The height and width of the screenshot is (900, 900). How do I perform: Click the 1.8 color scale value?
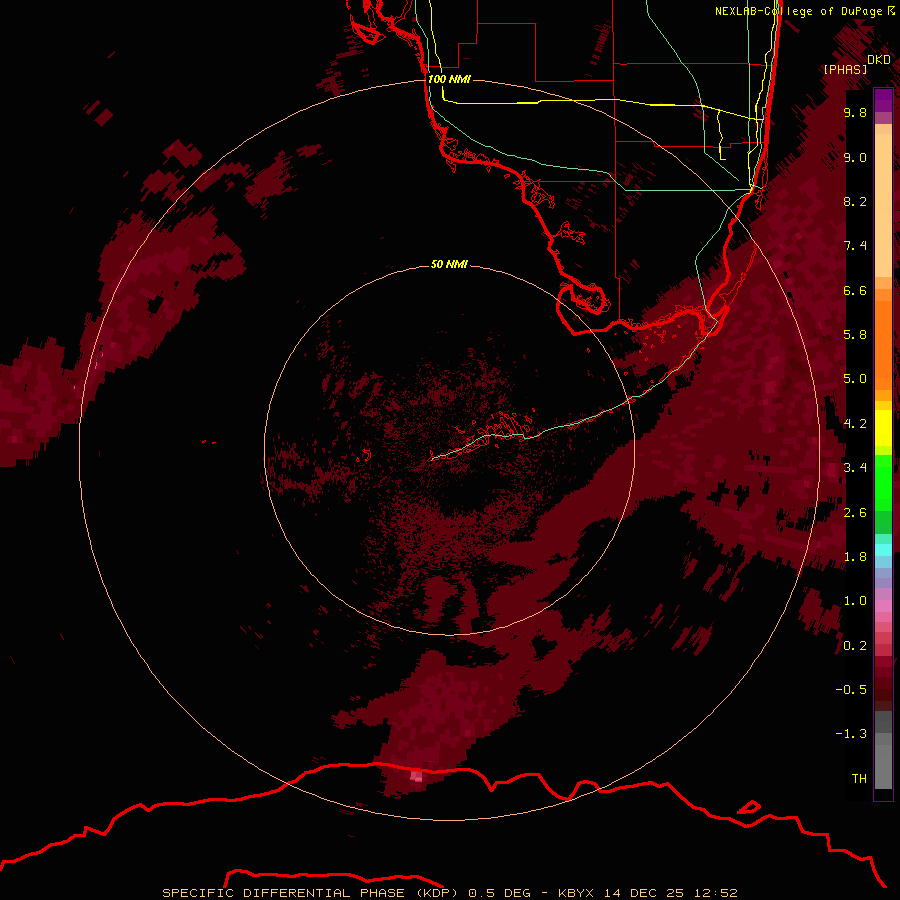click(x=855, y=557)
